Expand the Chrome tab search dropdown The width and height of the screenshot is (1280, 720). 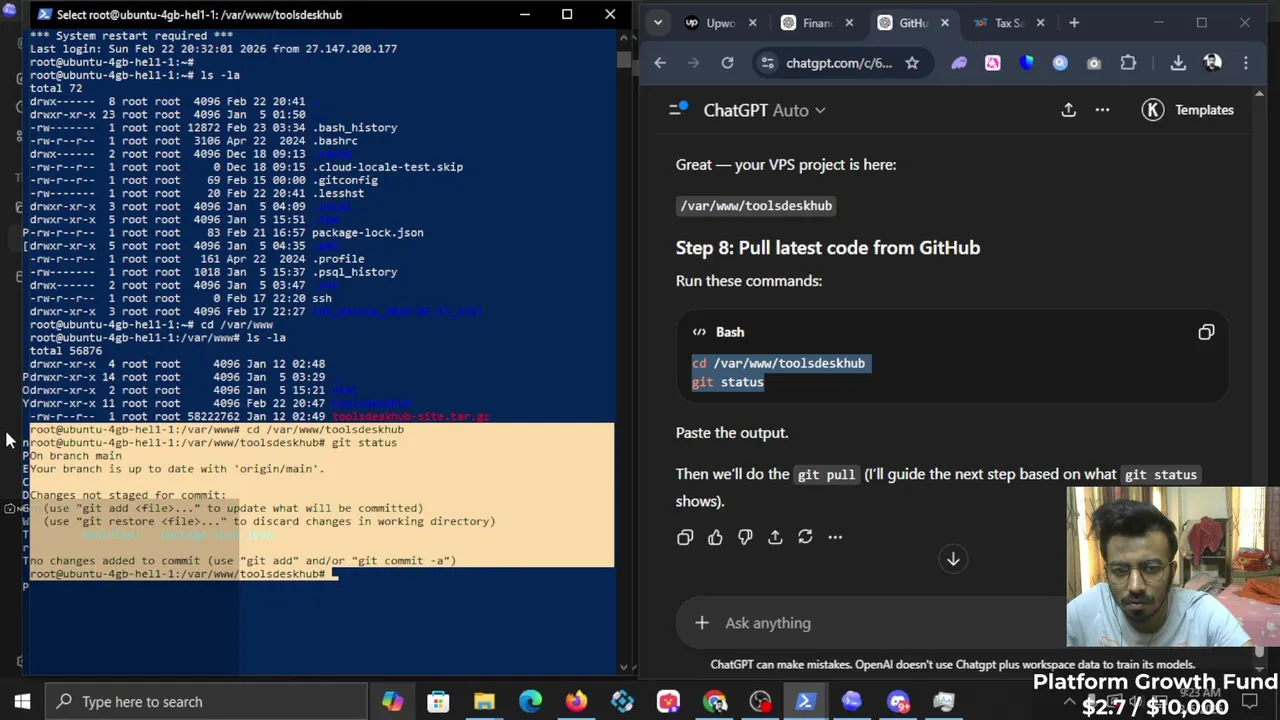[658, 22]
